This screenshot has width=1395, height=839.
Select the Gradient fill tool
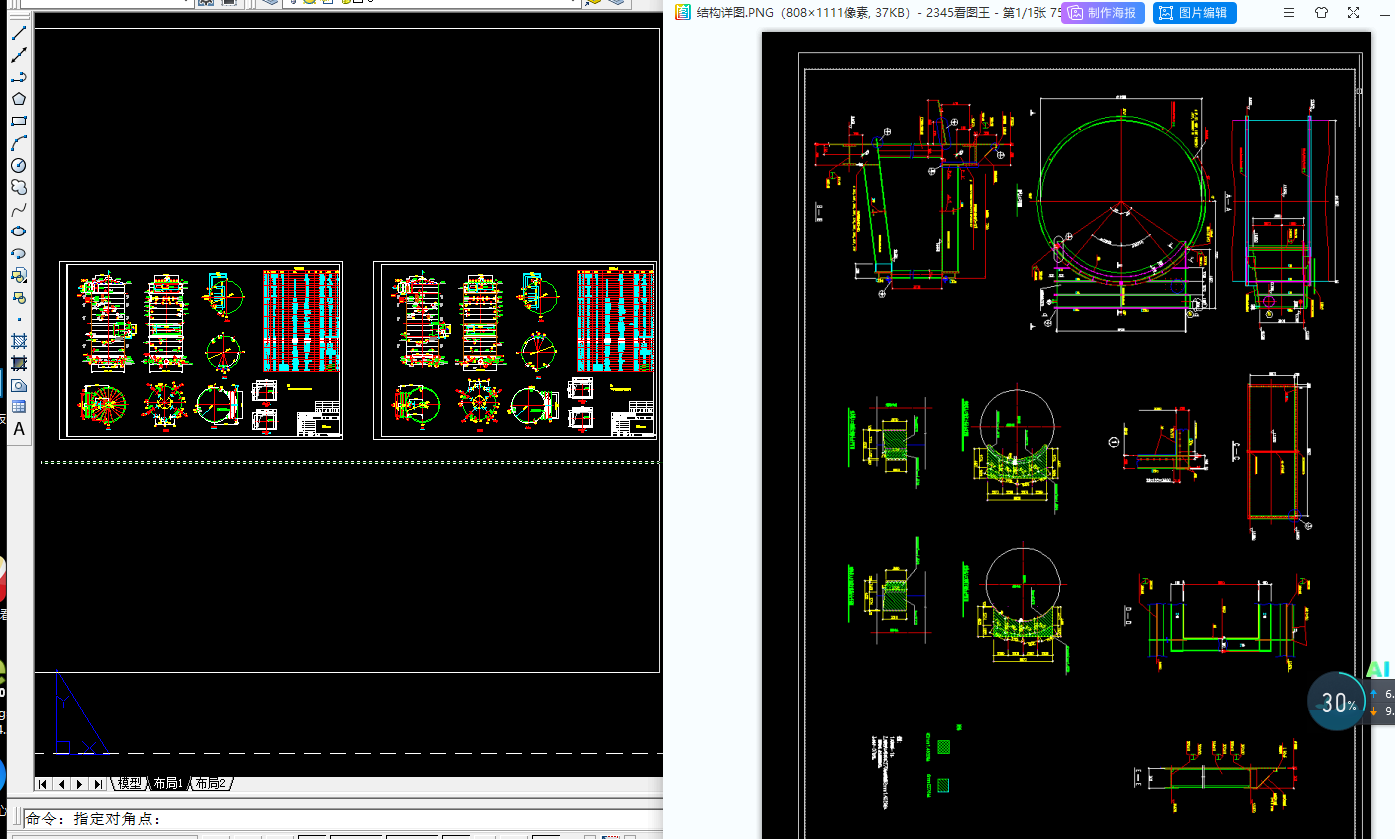tap(19, 363)
